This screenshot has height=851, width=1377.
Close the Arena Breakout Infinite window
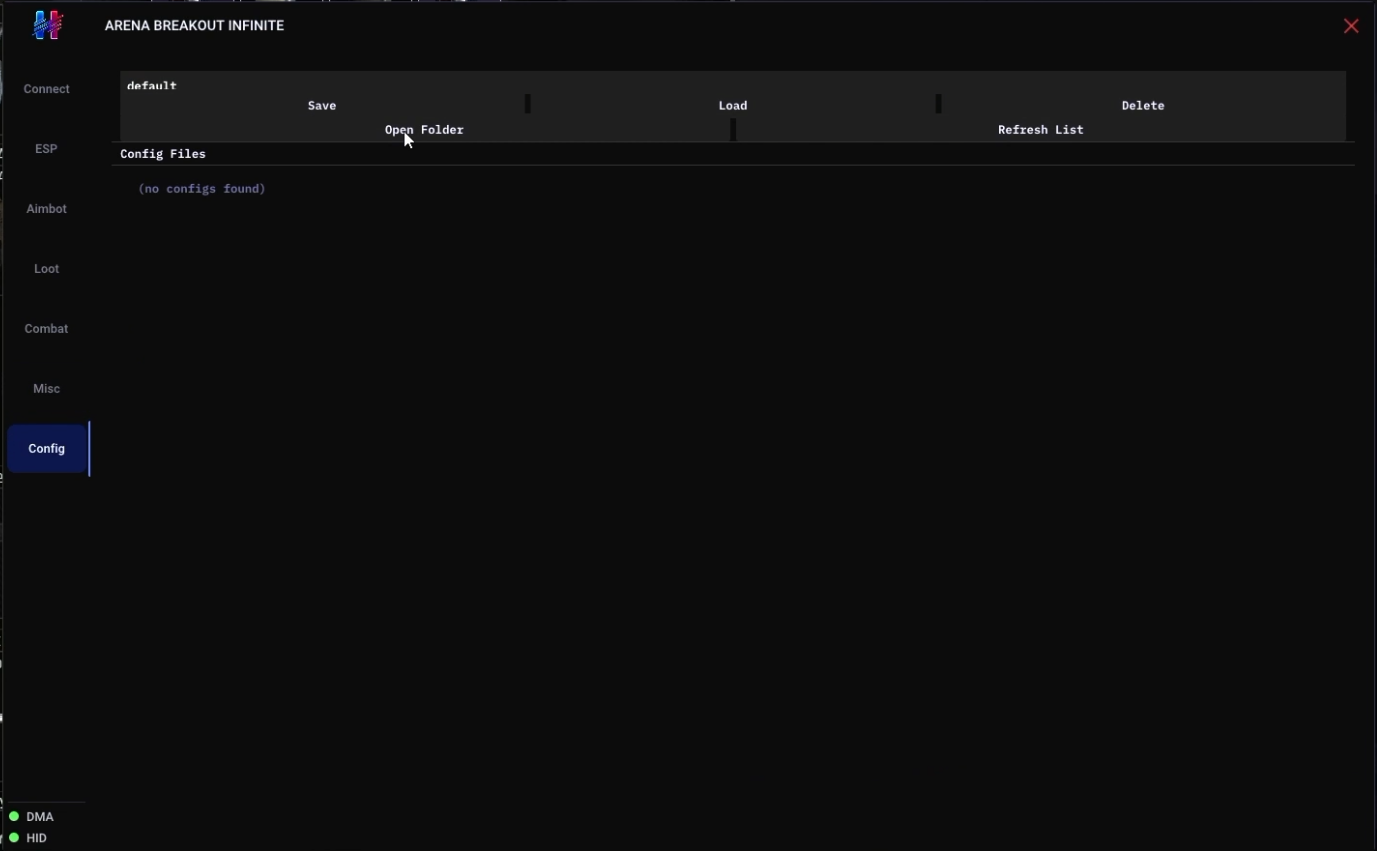coord(1351,26)
